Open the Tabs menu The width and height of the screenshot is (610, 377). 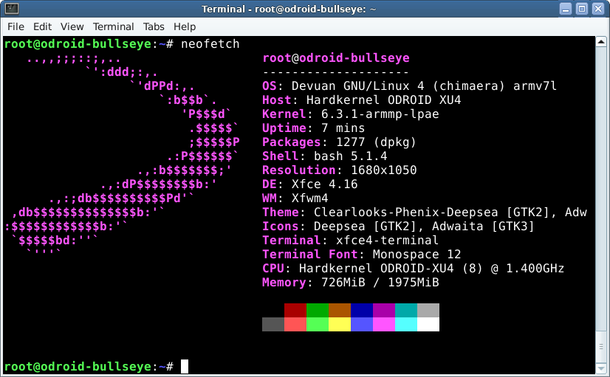154,26
